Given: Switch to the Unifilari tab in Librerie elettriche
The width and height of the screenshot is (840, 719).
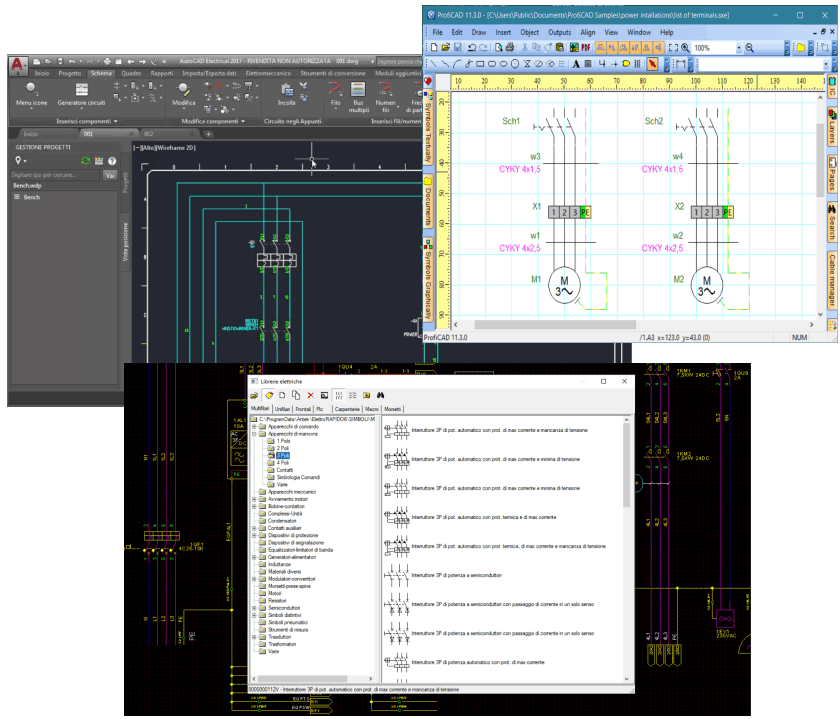Looking at the screenshot, I should click(282, 409).
